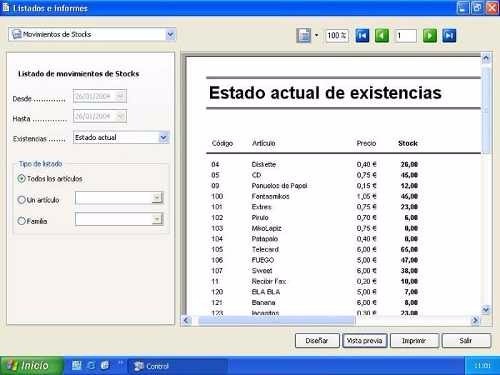Open the Inicio start menu
The width and height of the screenshot is (500, 375).
[x=32, y=366]
